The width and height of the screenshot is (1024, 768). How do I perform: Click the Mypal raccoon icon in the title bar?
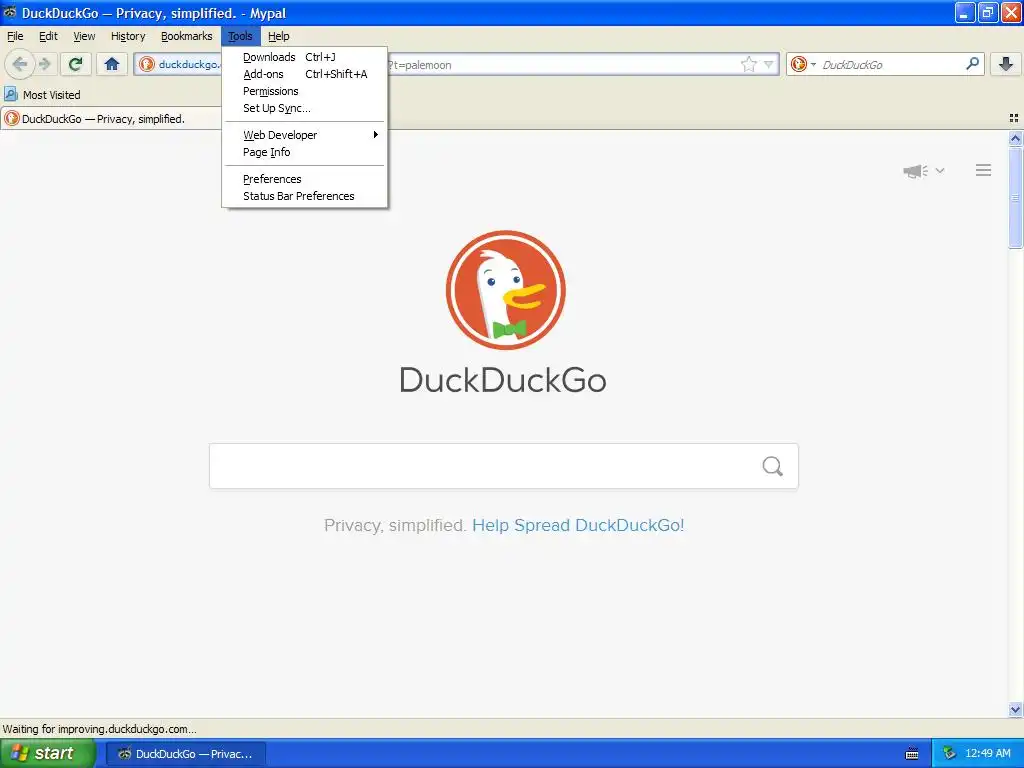[9, 12]
